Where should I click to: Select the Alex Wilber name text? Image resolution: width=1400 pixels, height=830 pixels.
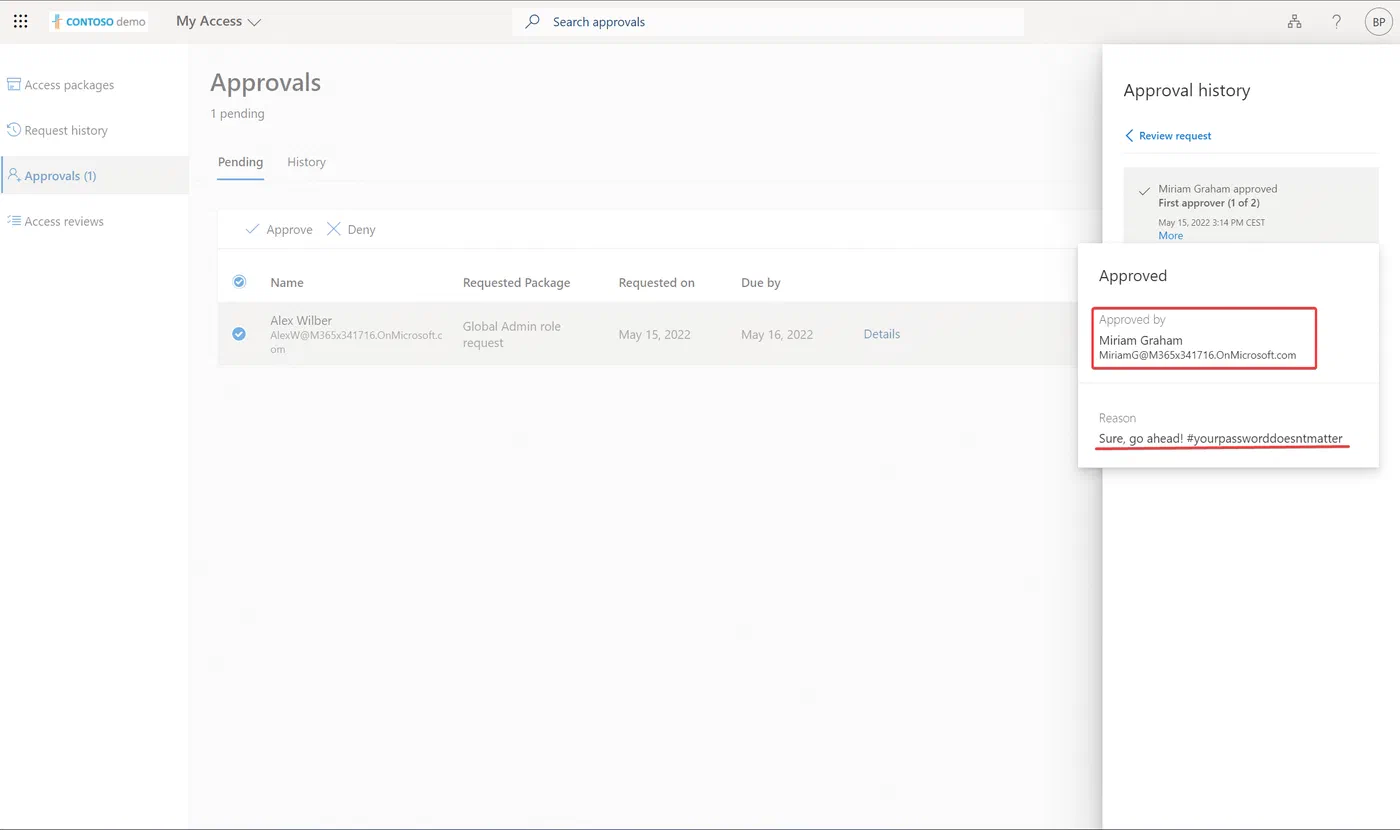[301, 321]
